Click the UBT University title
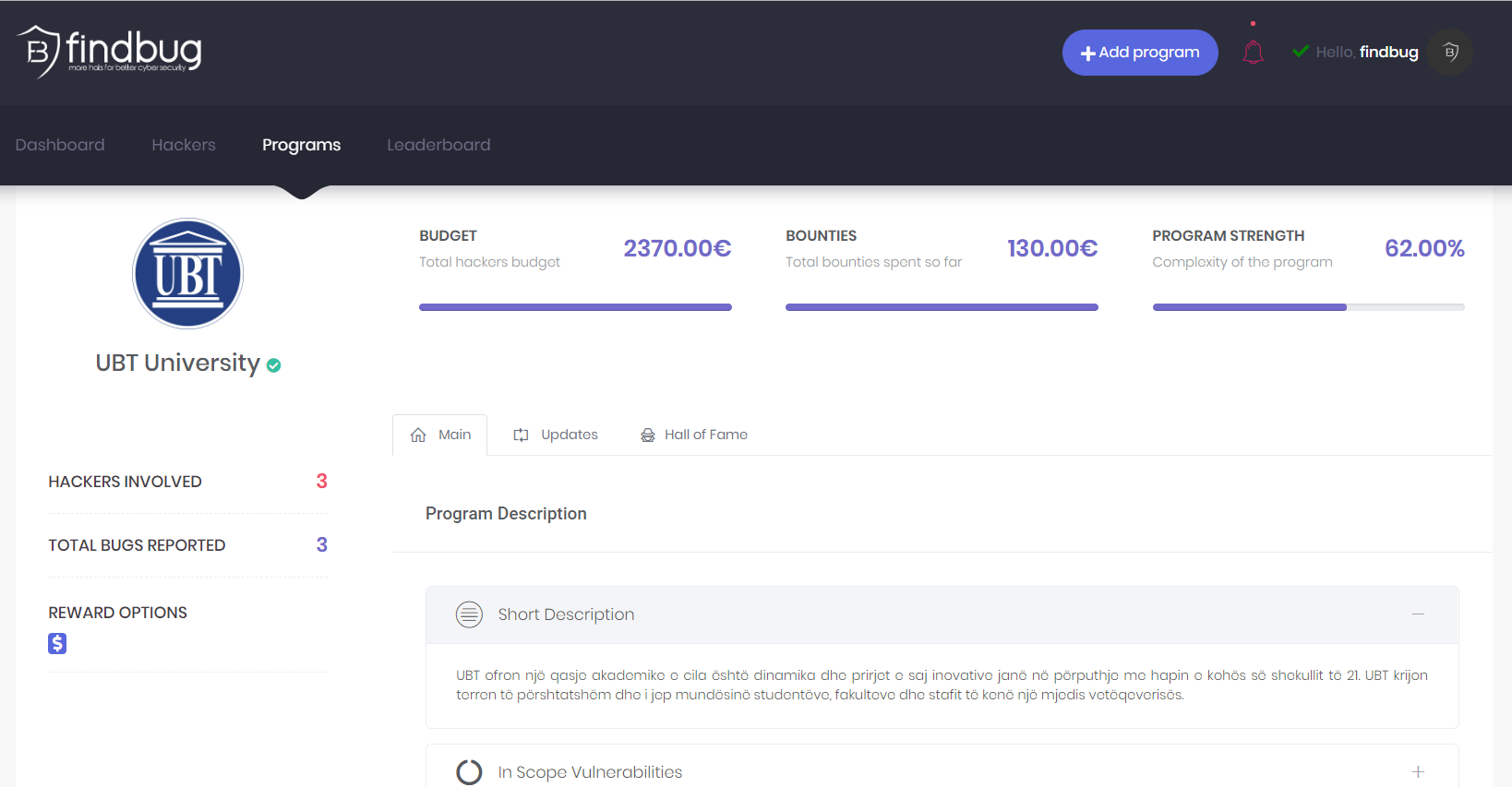The width and height of the screenshot is (1512, 787). [178, 363]
